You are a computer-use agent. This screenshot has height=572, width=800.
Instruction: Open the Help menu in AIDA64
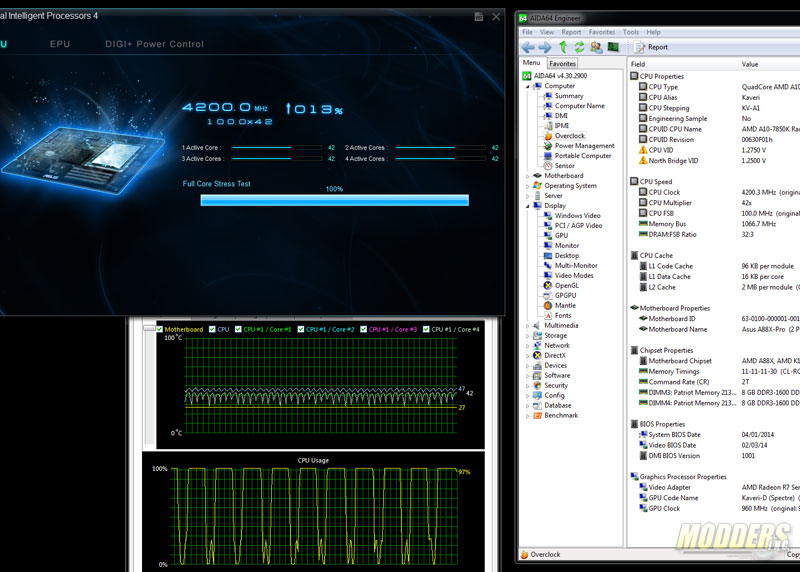[x=654, y=32]
